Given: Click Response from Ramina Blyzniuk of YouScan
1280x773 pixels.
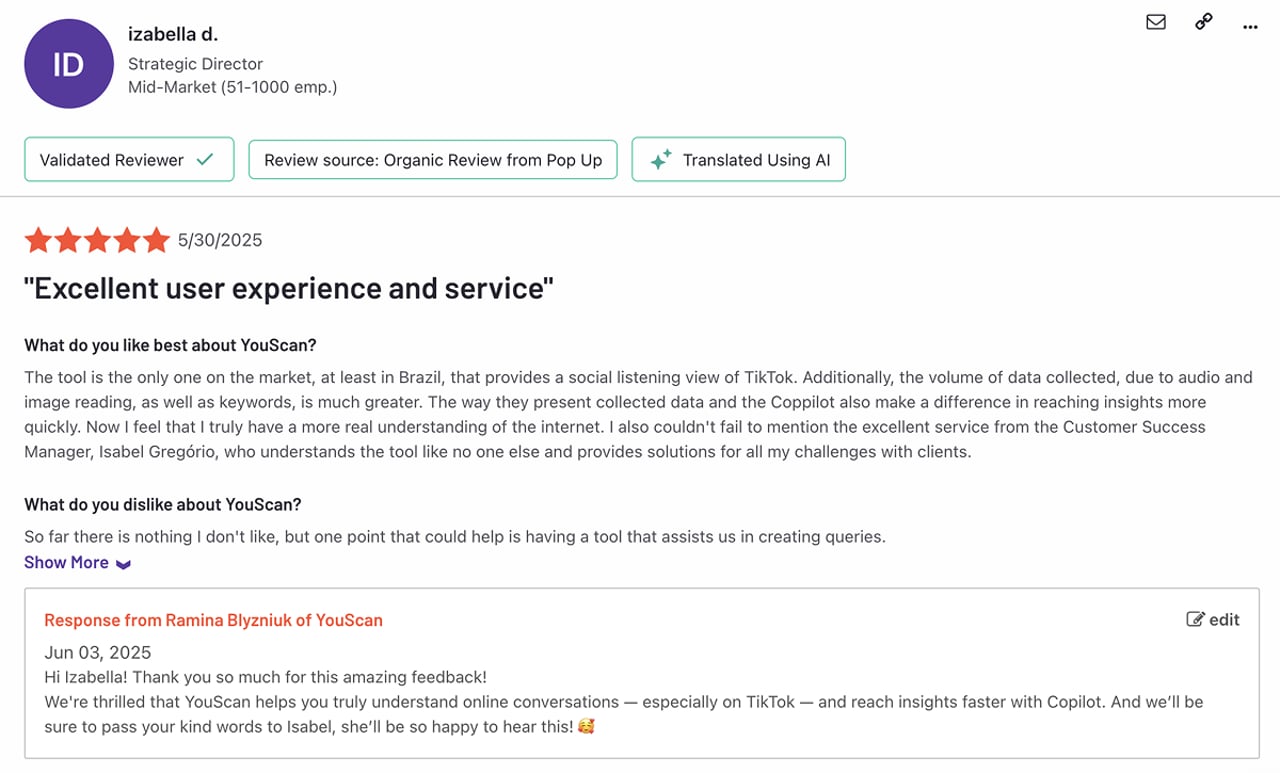Looking at the screenshot, I should click(213, 620).
